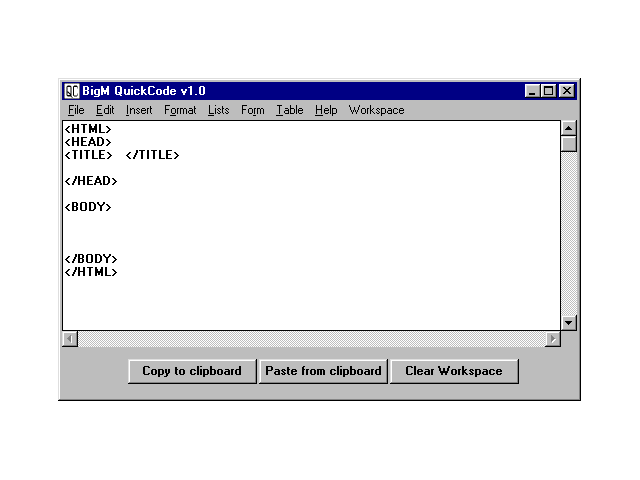This screenshot has width=640, height=480.
Task: Open the Format menu
Action: (x=180, y=110)
